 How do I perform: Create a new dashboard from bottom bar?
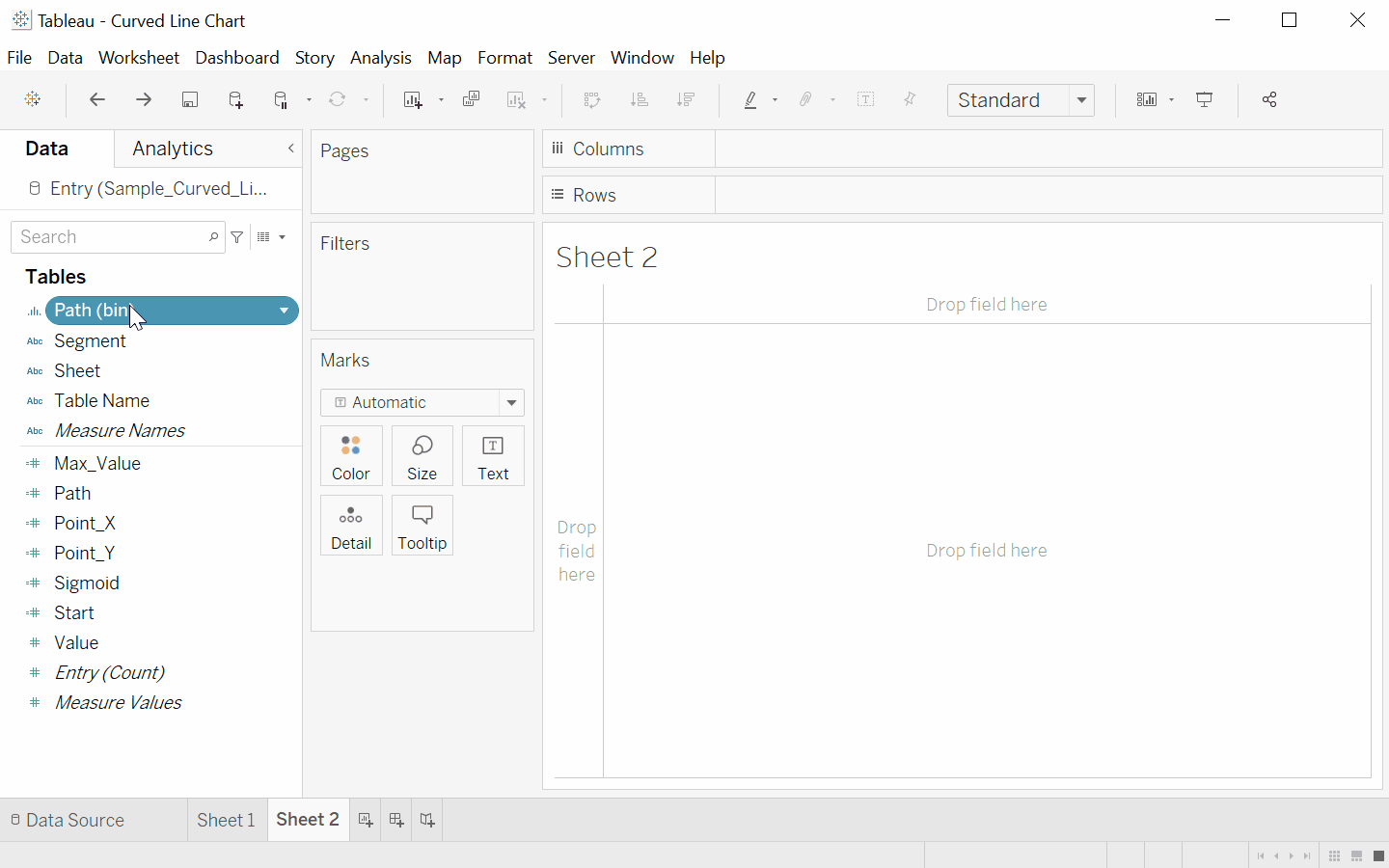pos(395,819)
